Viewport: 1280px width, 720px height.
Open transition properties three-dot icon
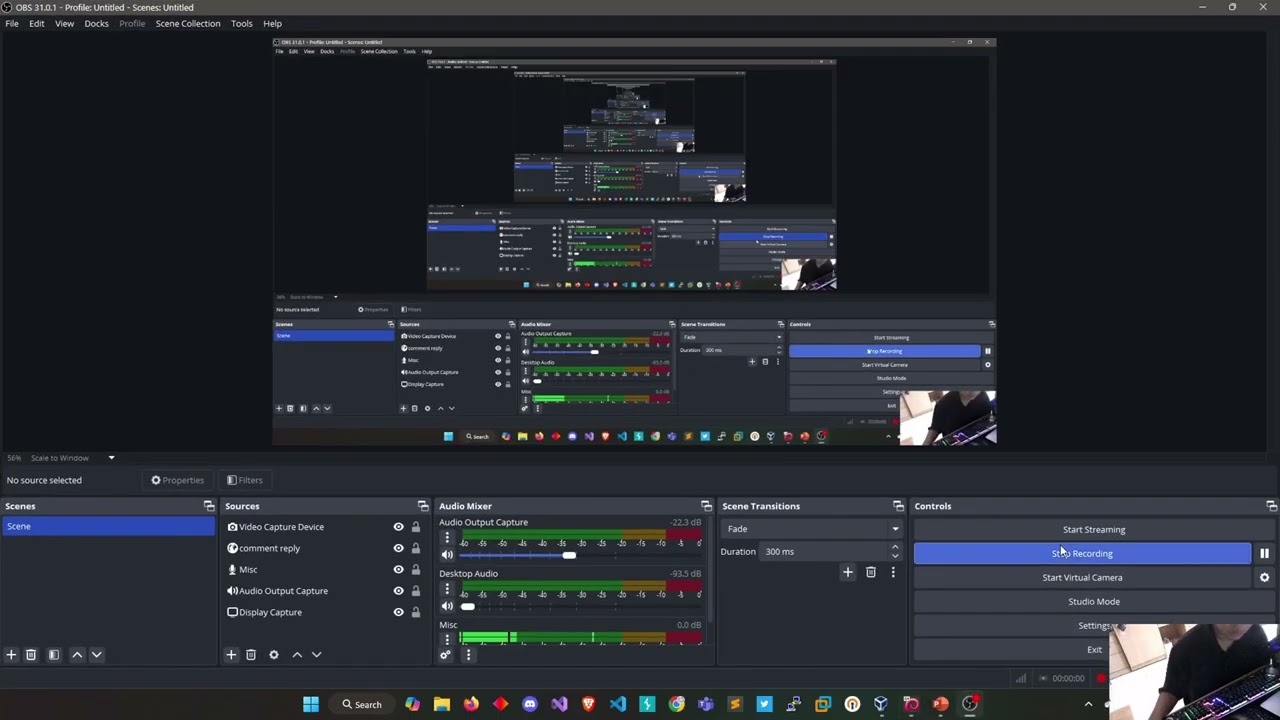(x=893, y=572)
